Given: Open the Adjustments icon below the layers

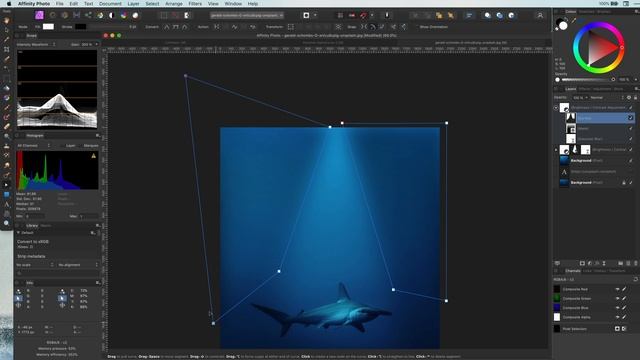Looking at the screenshot, I should (590, 264).
